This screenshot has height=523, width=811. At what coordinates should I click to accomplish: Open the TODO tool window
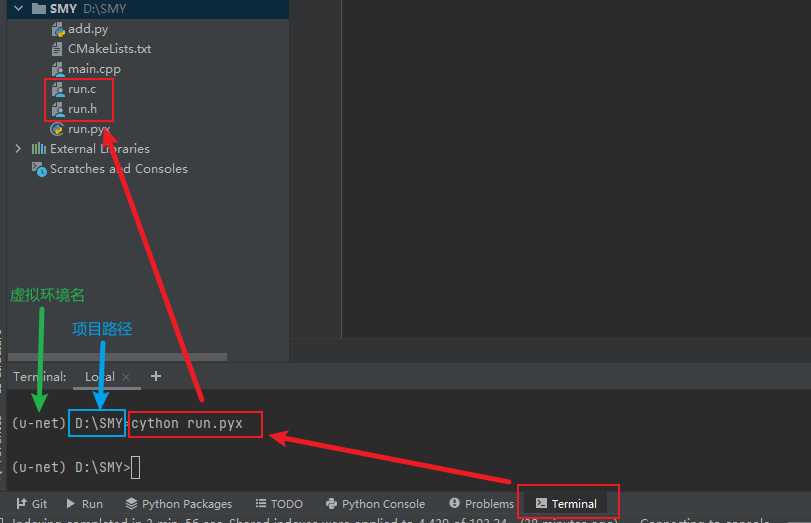tap(279, 504)
